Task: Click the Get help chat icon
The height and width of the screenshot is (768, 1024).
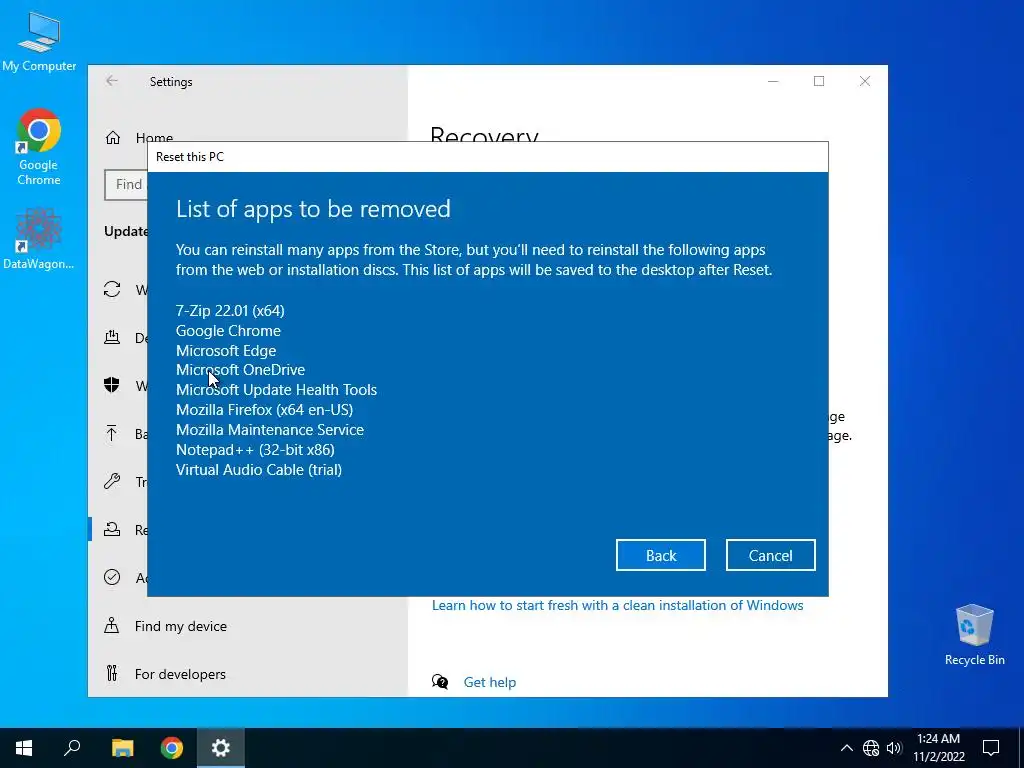Action: point(440,682)
